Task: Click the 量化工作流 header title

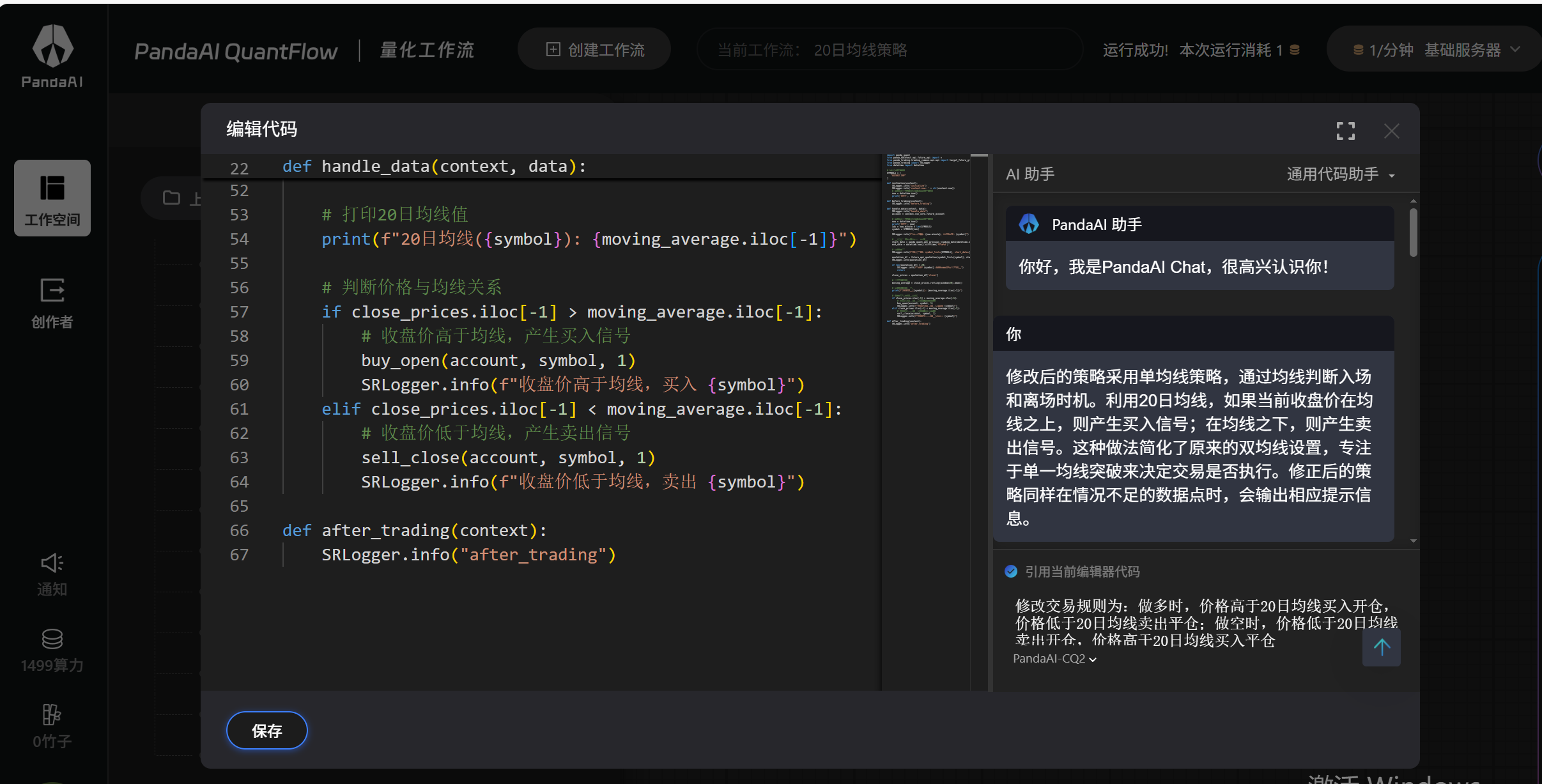Action: click(x=427, y=50)
